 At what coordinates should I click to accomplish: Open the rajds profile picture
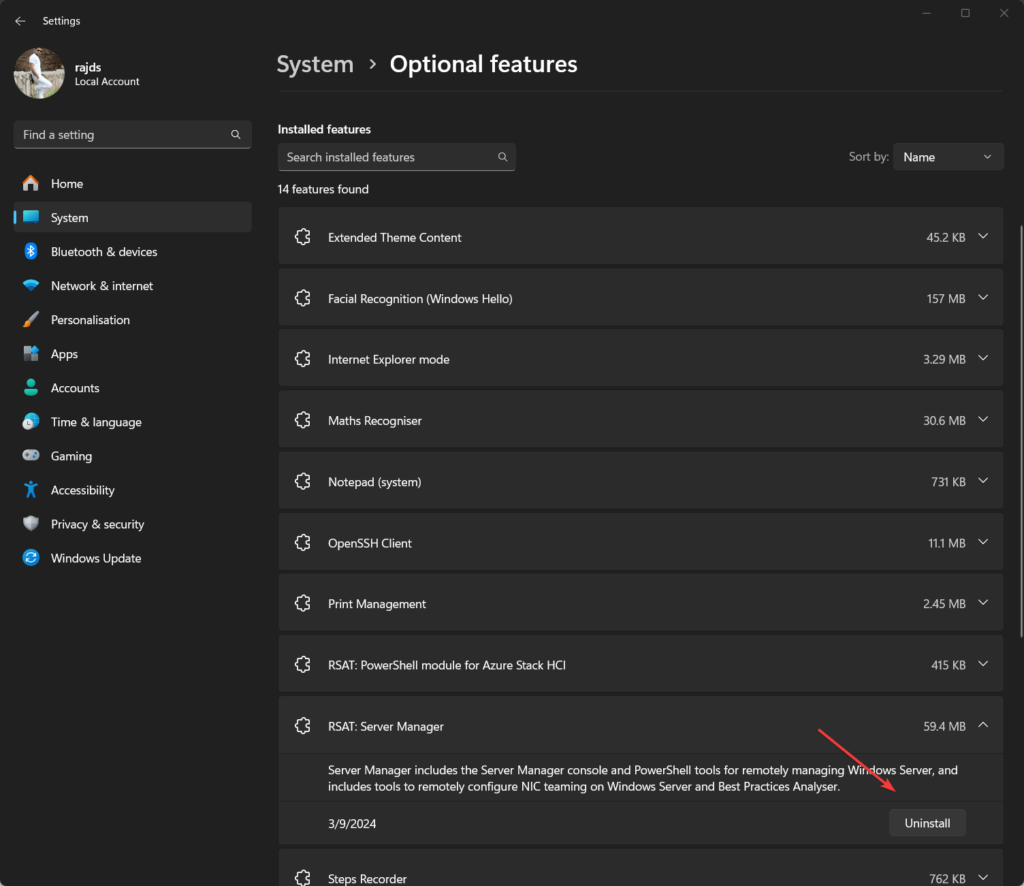point(39,73)
